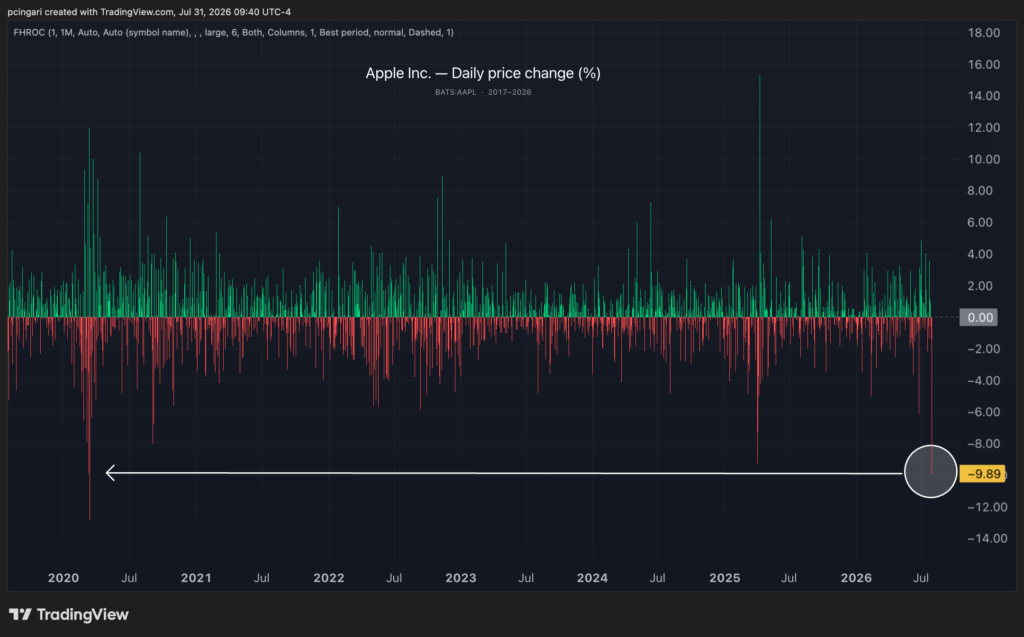
Task: Click the 2021 label on the time axis
Action: pos(196,578)
